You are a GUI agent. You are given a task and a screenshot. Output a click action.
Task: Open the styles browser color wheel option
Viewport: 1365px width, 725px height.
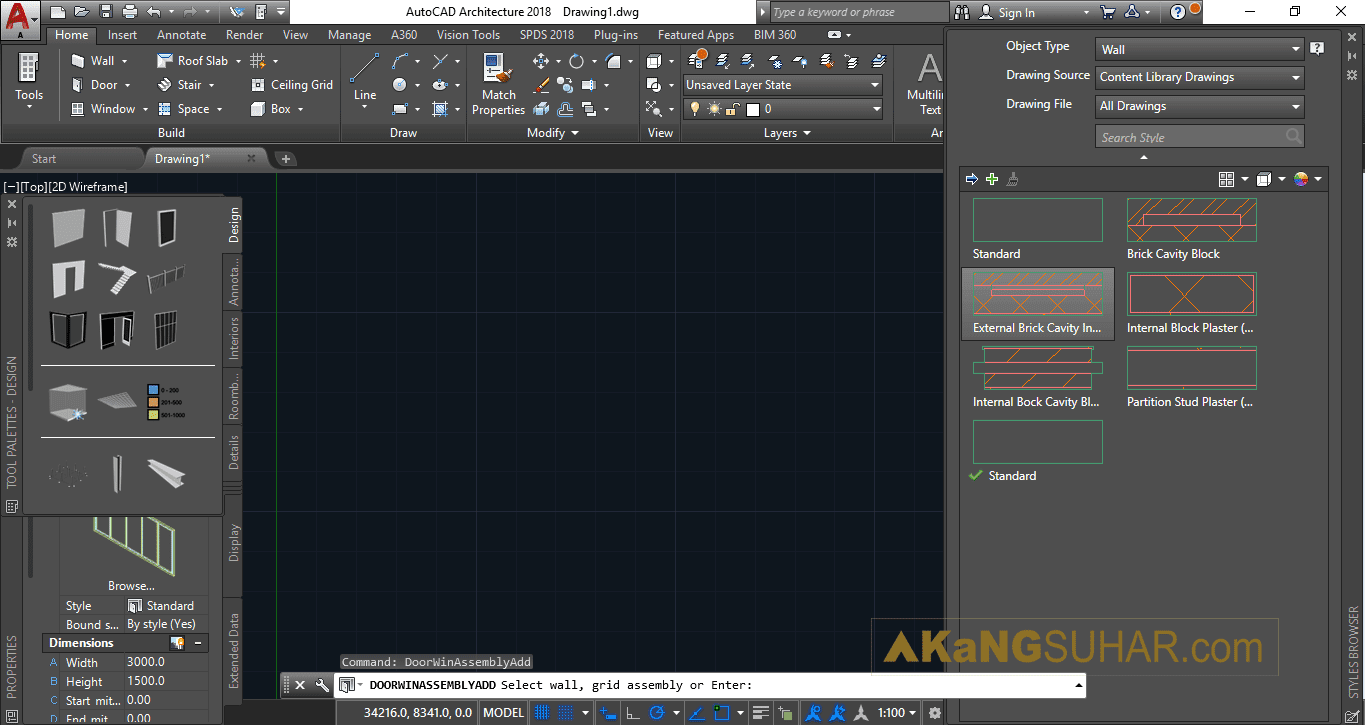[1301, 179]
